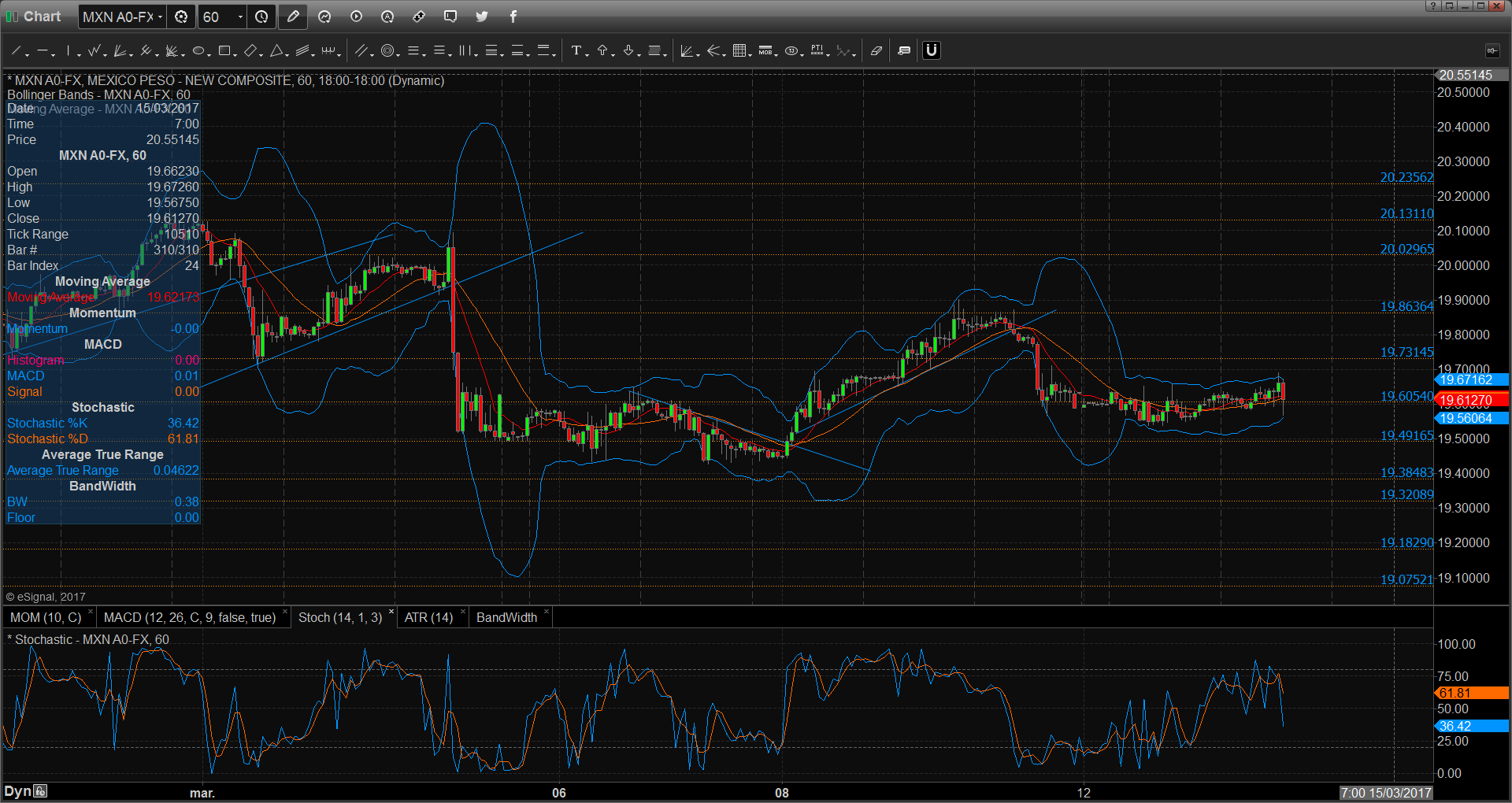Viewport: 1512px width, 803px height.
Task: Select the up arrow marker tool
Action: [x=602, y=51]
